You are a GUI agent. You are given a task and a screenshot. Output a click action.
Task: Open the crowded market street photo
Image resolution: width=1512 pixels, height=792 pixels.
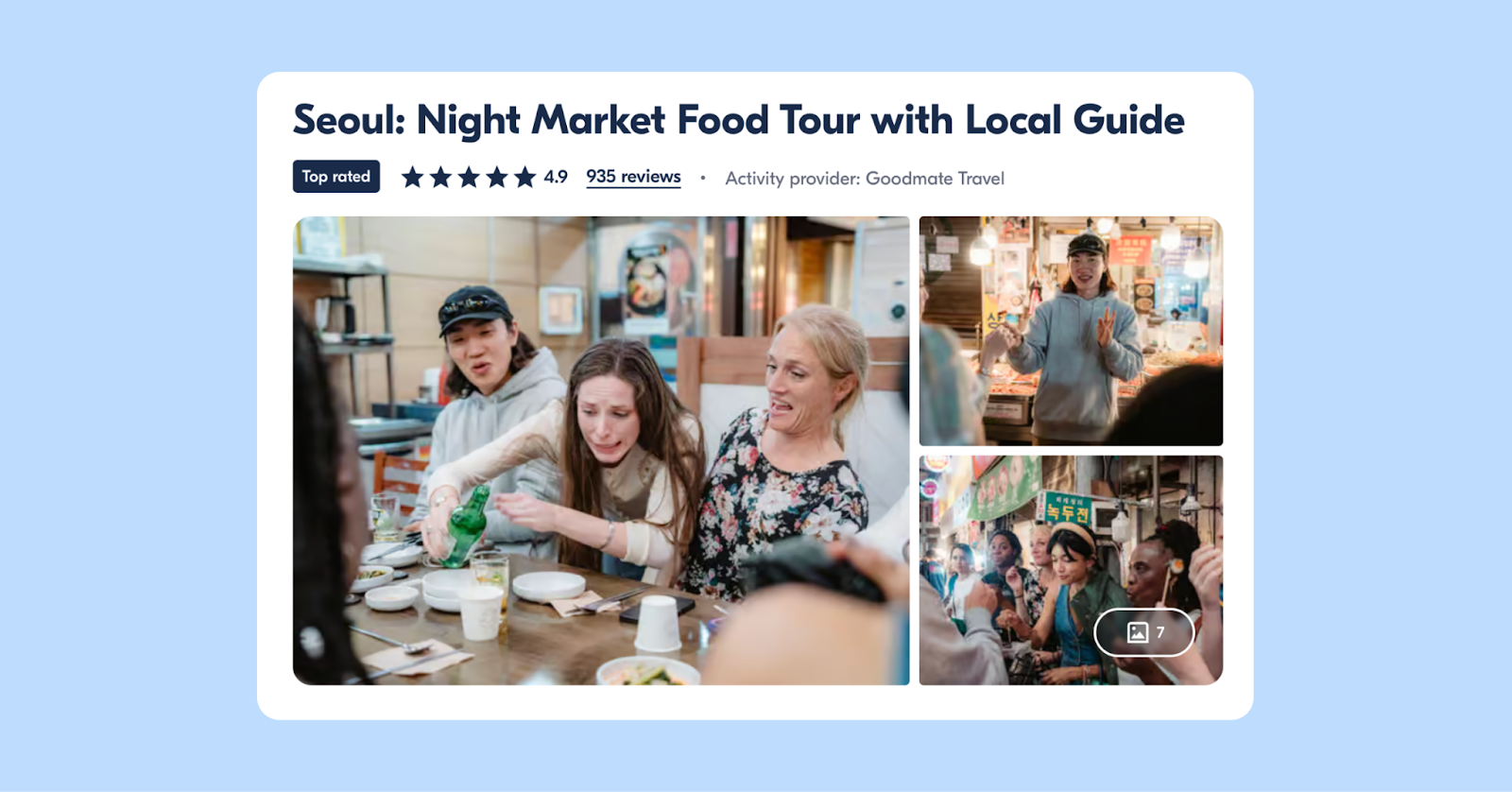(1071, 570)
